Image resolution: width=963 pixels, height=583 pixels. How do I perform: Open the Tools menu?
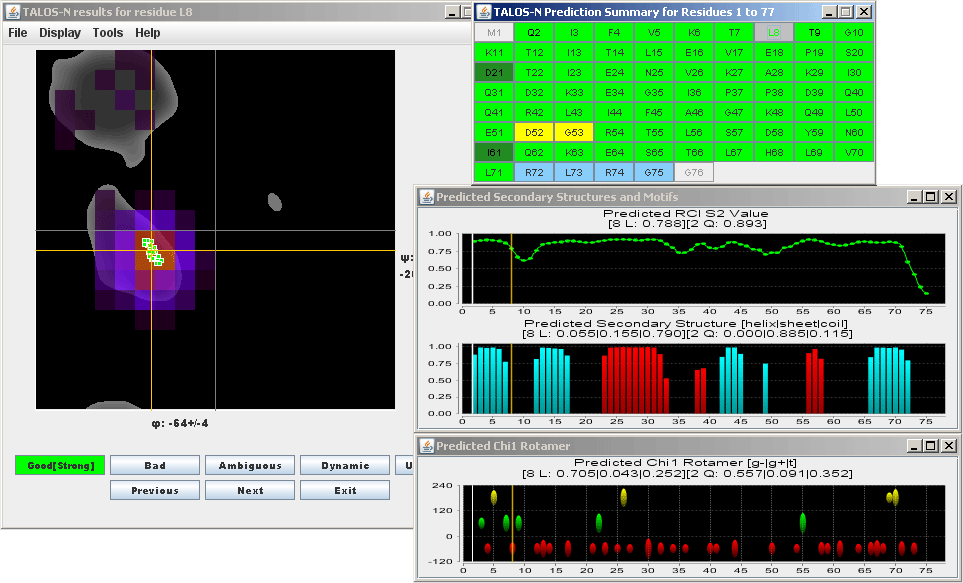pyautogui.click(x=108, y=33)
